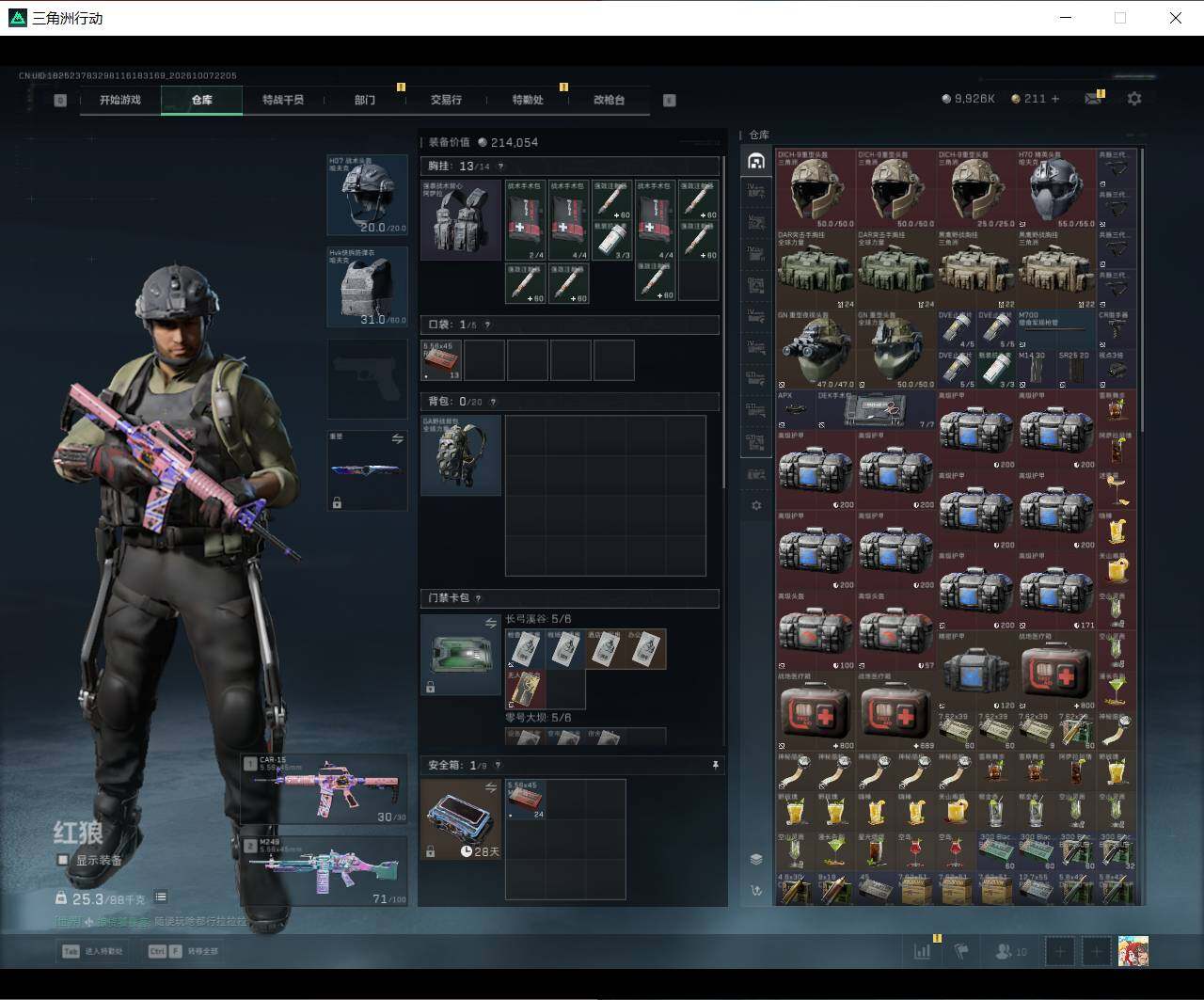Click the sort icon at warehouse sidebar bottom
Viewport: 1204px width, 1000px height.
coord(755,891)
